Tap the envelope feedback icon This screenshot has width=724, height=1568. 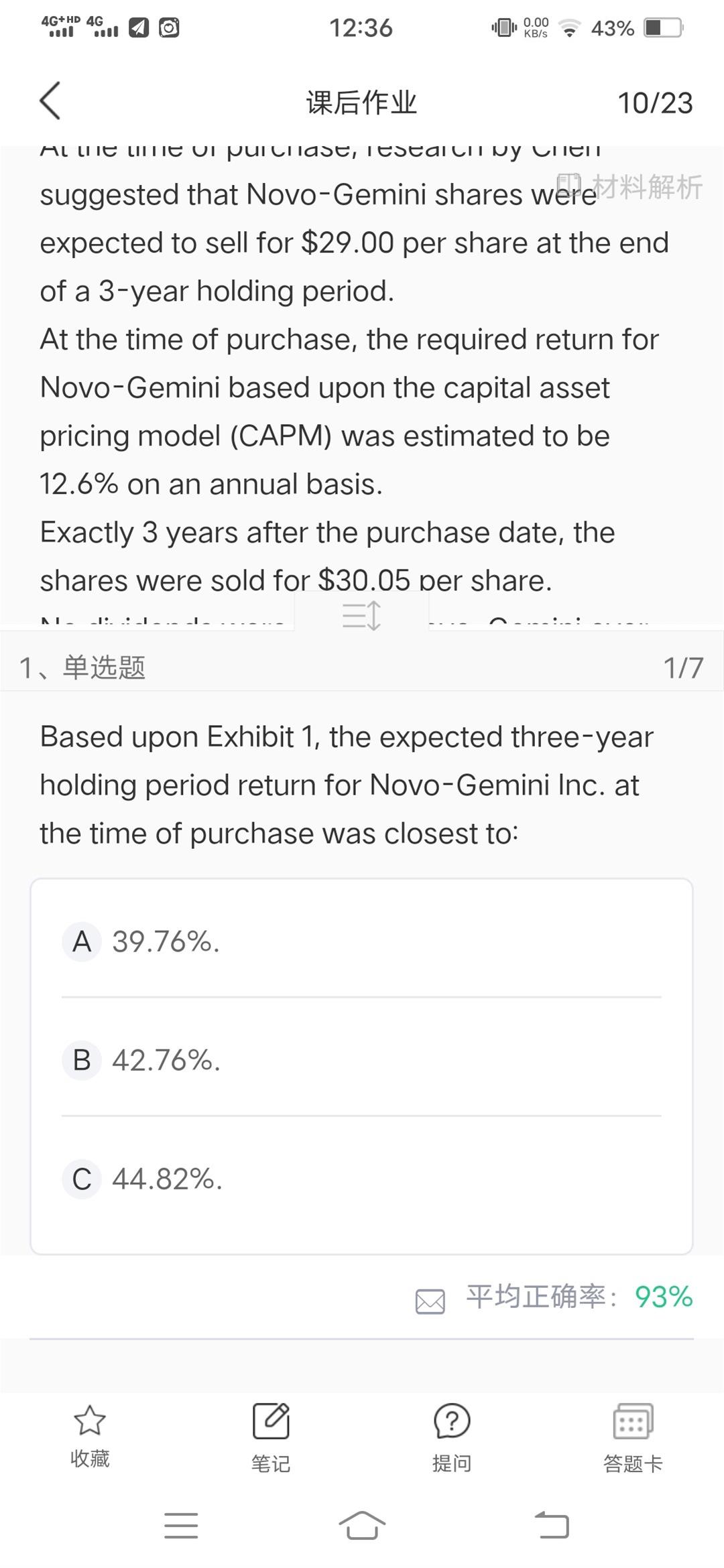[430, 1301]
